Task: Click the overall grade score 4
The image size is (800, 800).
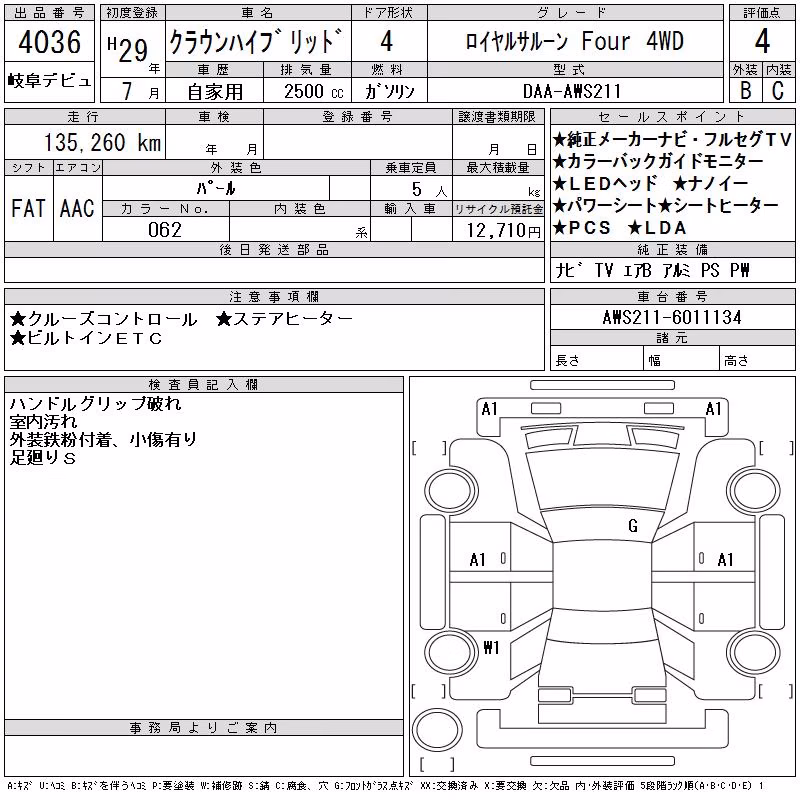Action: pyautogui.click(x=762, y=41)
